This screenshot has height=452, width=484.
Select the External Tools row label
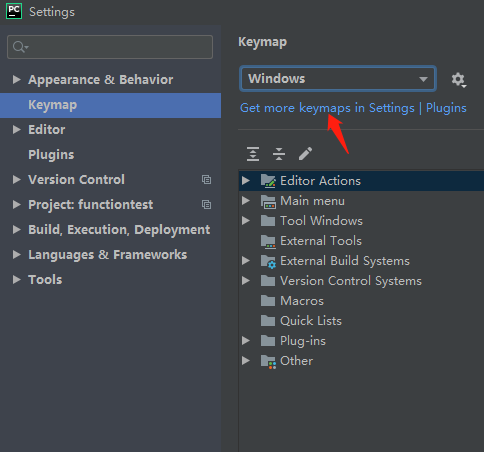tap(321, 241)
